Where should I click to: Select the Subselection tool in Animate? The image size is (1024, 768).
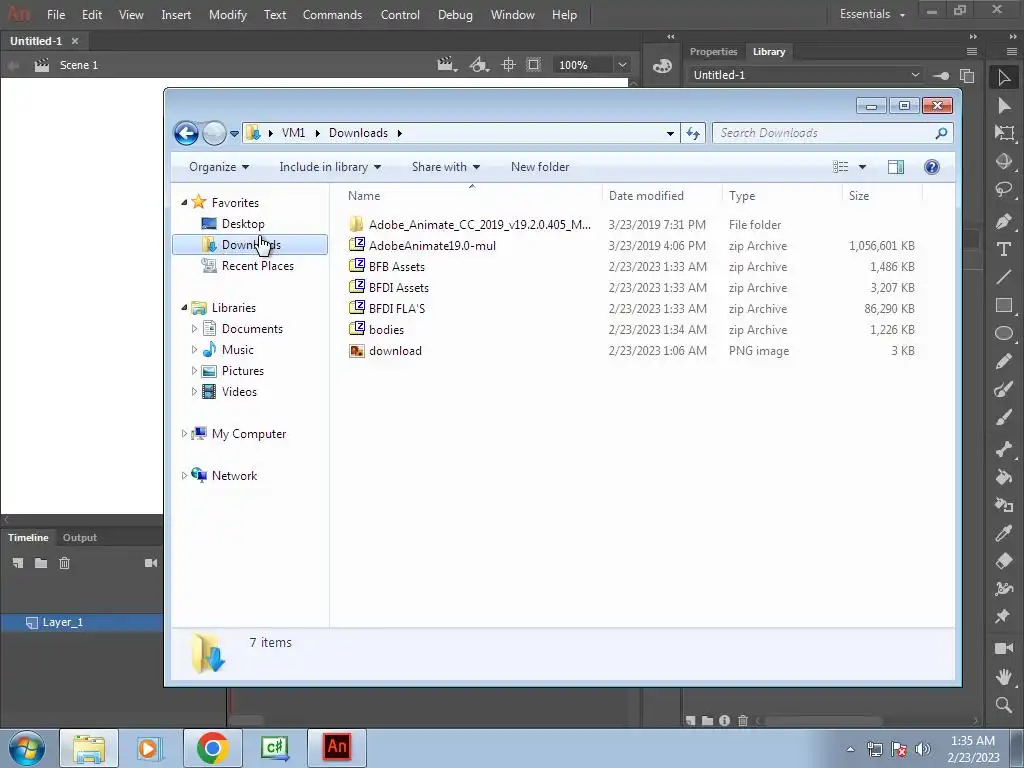coord(1004,106)
